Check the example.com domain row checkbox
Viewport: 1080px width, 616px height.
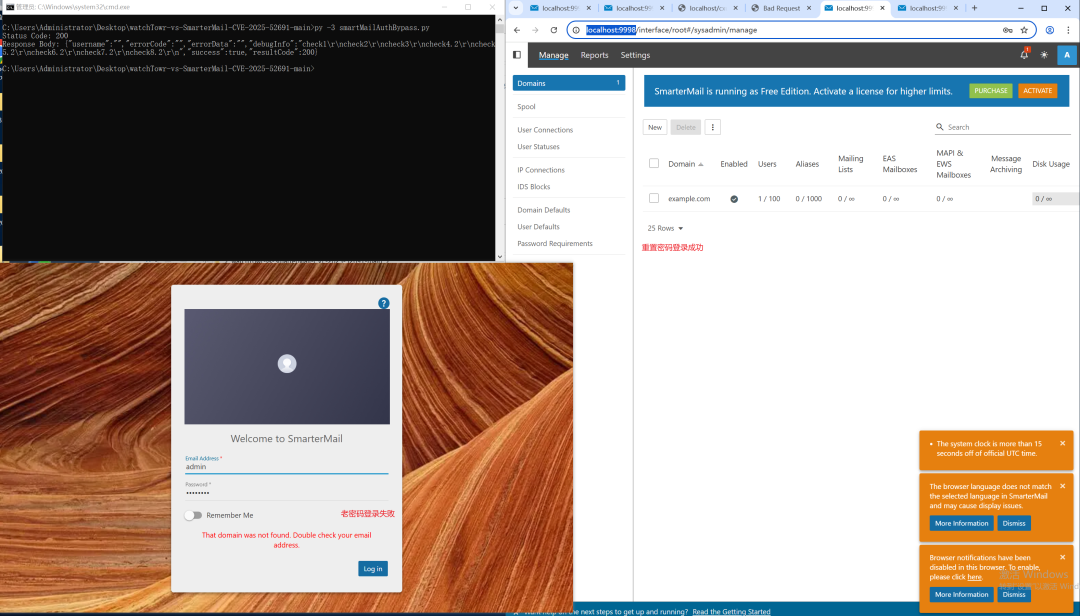click(x=654, y=198)
